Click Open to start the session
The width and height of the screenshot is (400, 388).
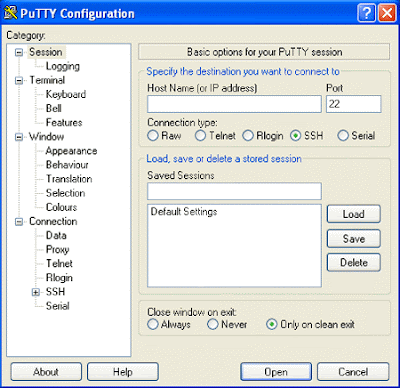tap(276, 372)
